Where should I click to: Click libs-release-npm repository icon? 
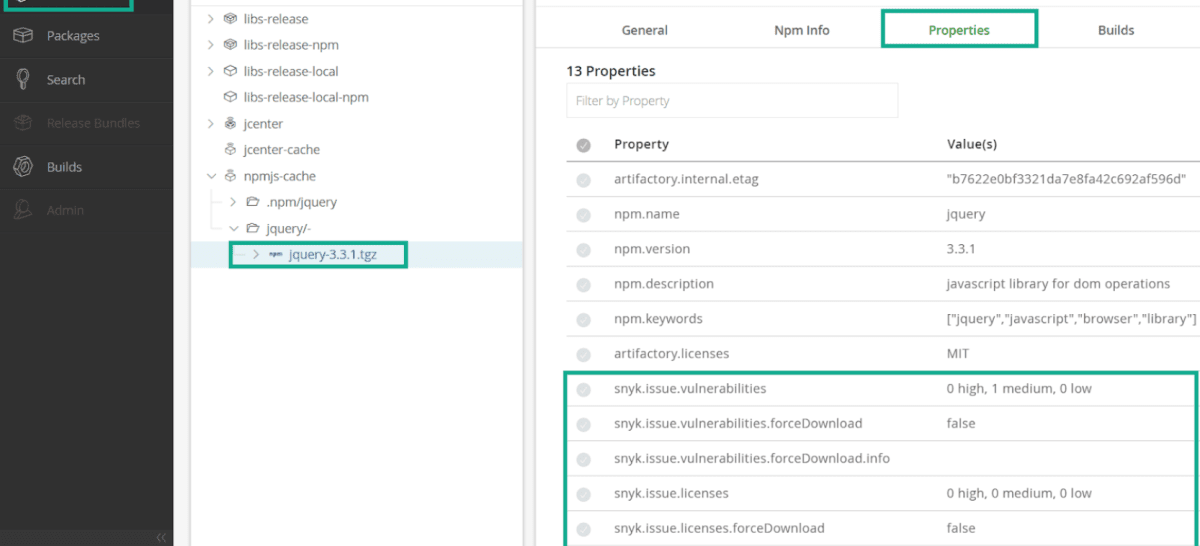(230, 45)
